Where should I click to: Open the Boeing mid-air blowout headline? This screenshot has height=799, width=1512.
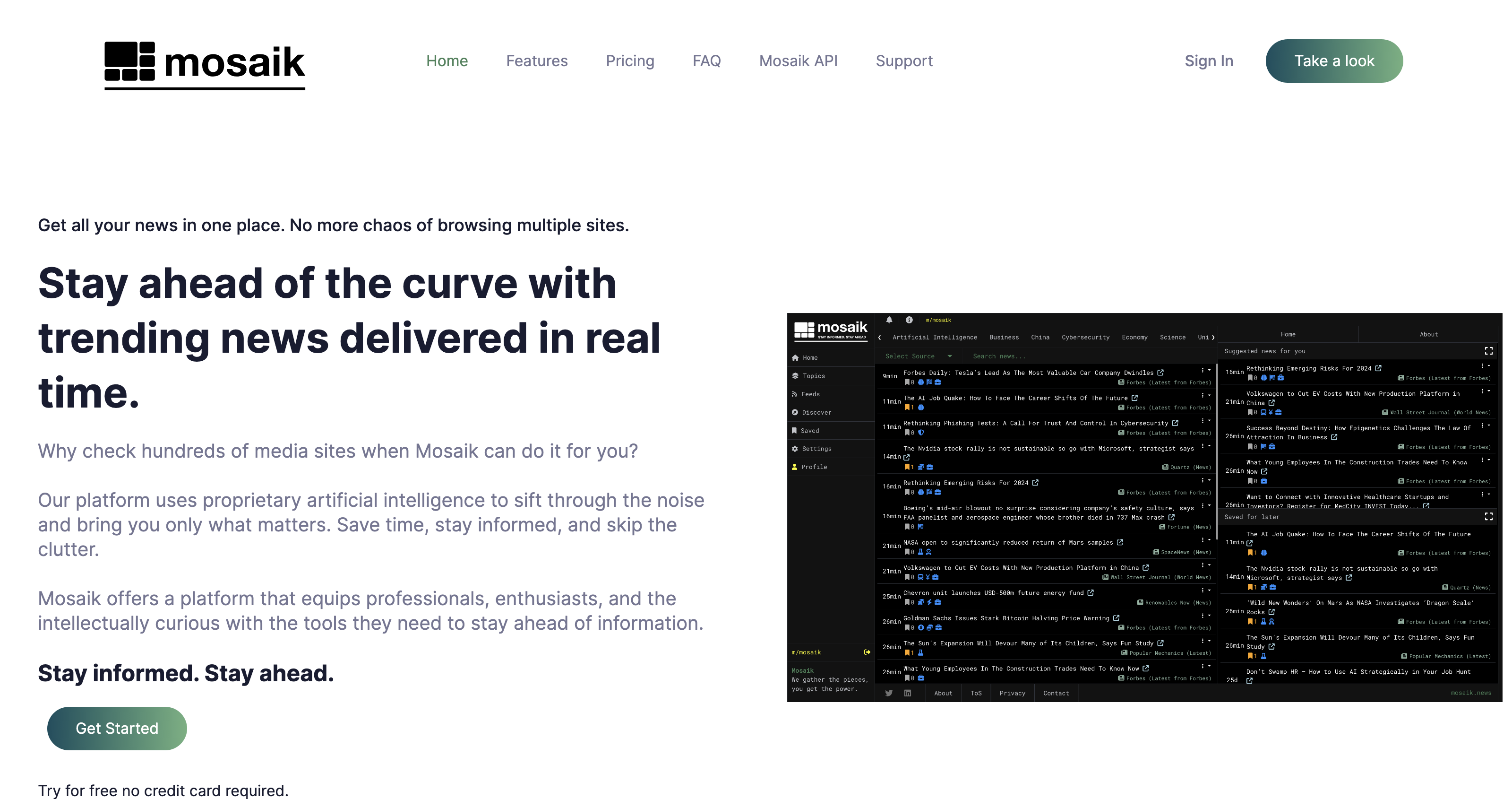click(1048, 513)
